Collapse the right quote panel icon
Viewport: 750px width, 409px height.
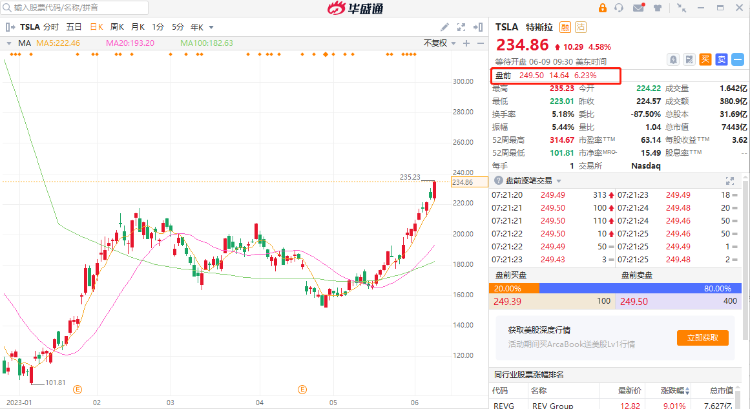click(x=477, y=27)
